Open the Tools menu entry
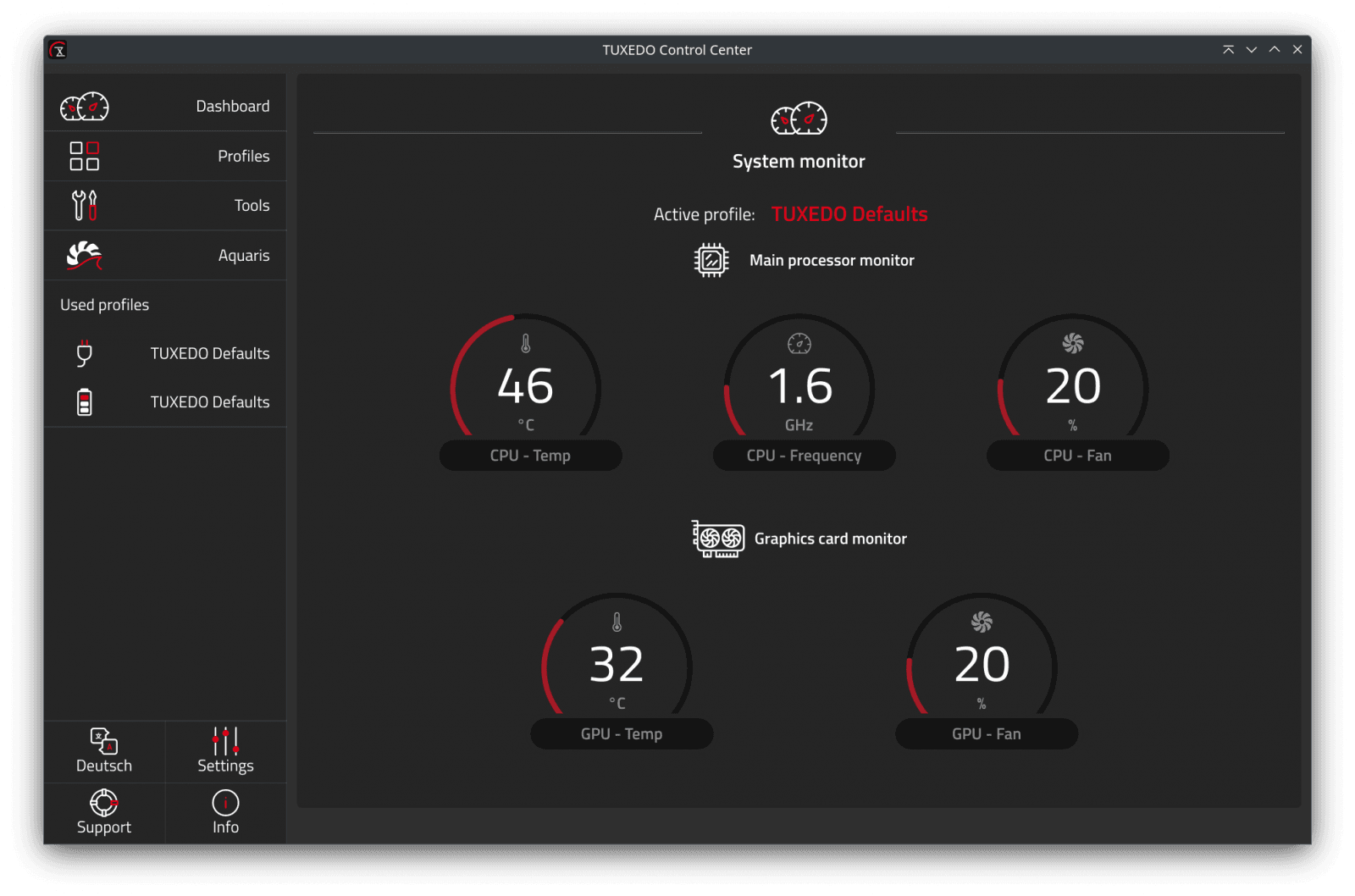Screen dimensions: 1355x896 click(x=165, y=206)
